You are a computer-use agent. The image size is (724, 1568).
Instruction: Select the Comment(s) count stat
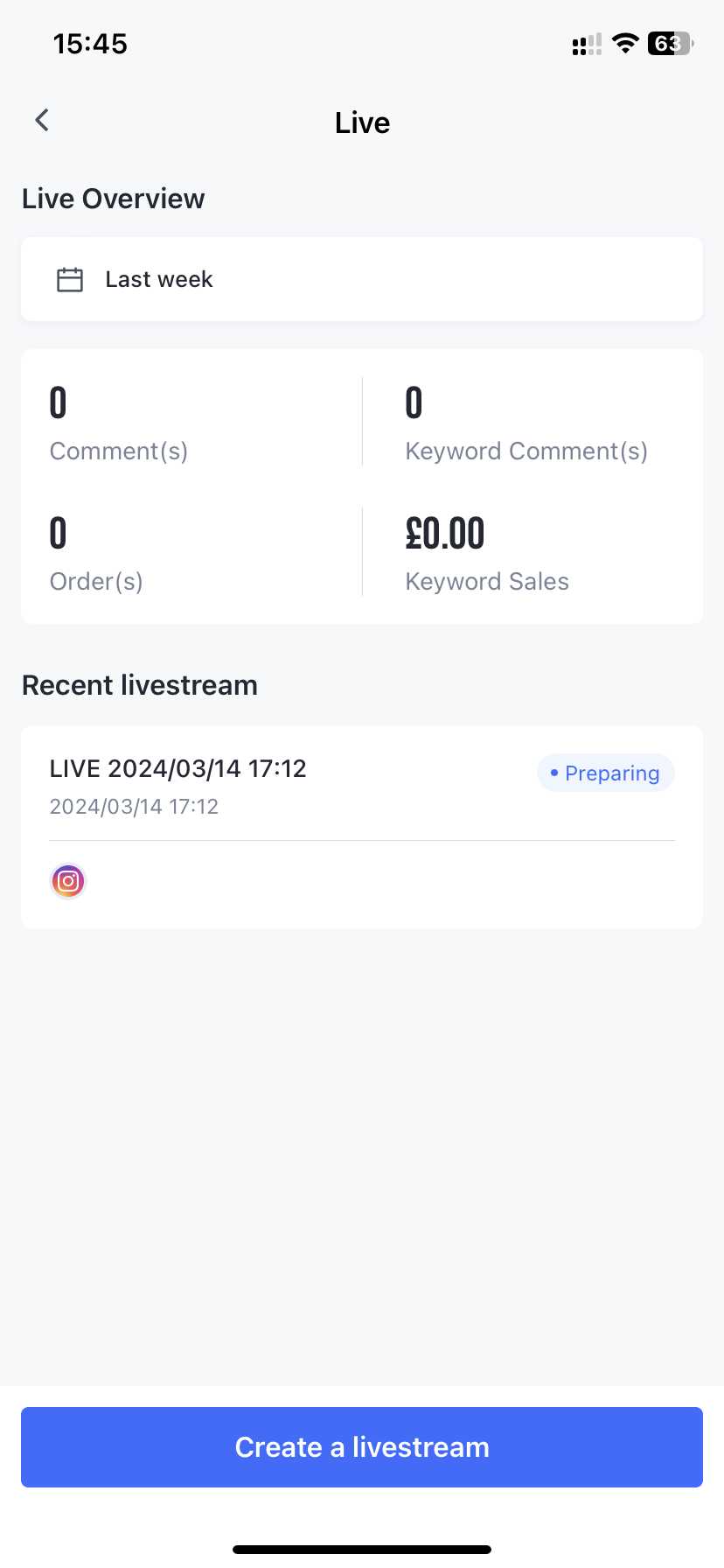119,424
